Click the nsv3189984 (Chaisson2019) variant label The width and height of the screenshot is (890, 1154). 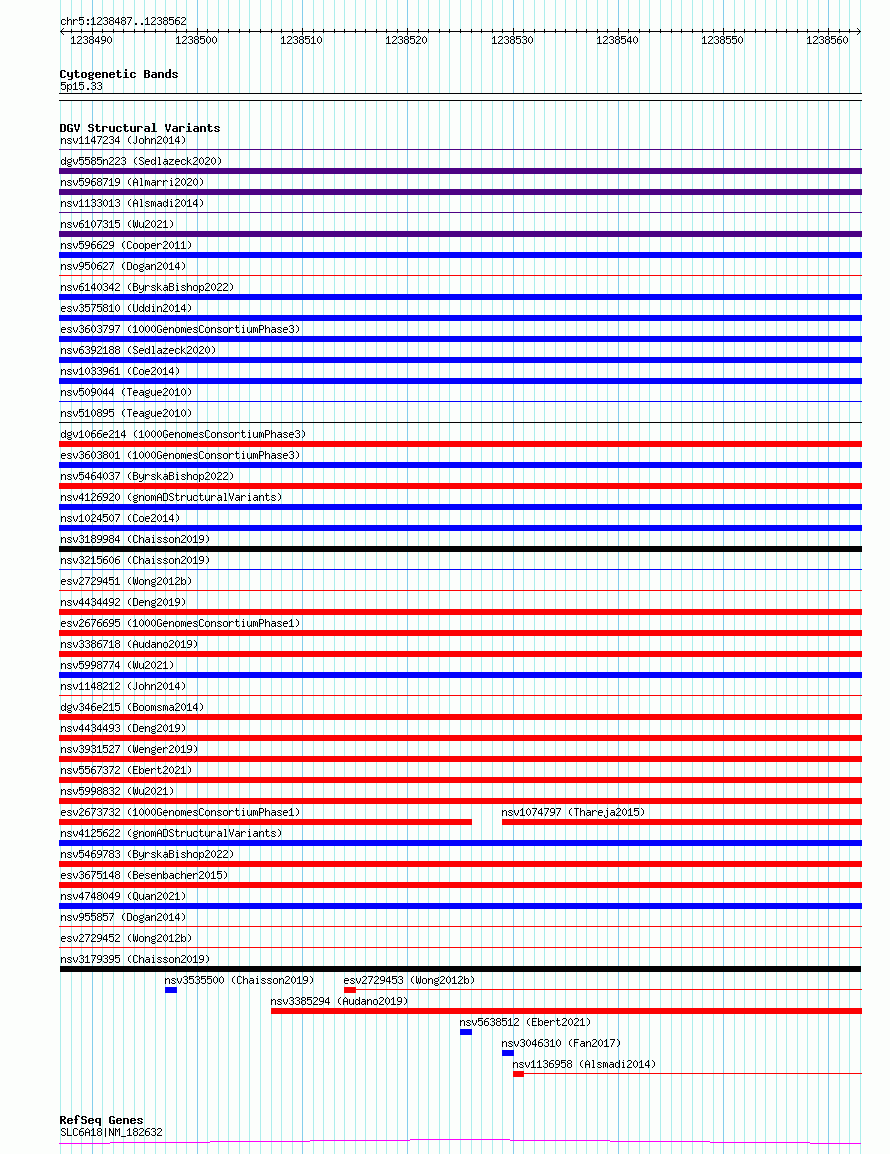coord(135,539)
